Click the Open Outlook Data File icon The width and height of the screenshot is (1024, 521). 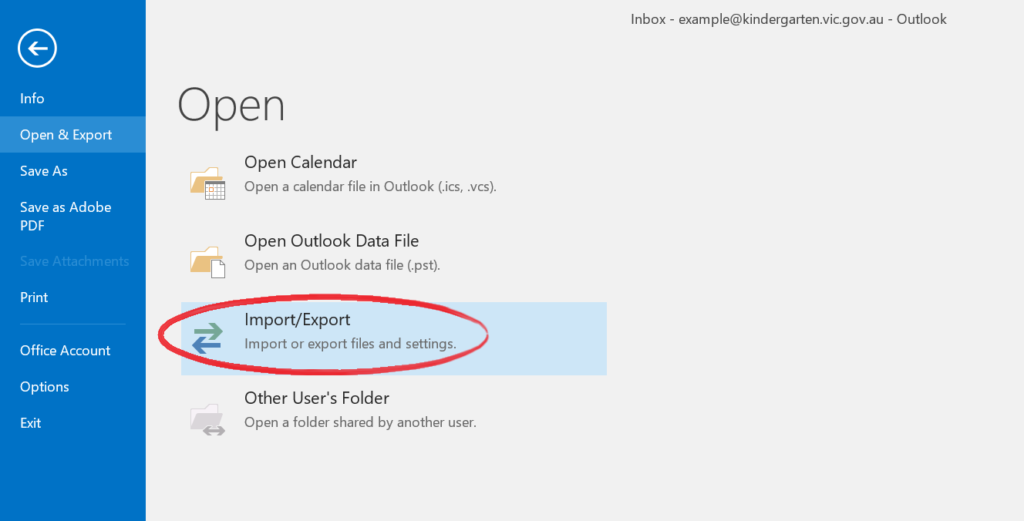pyautogui.click(x=208, y=261)
